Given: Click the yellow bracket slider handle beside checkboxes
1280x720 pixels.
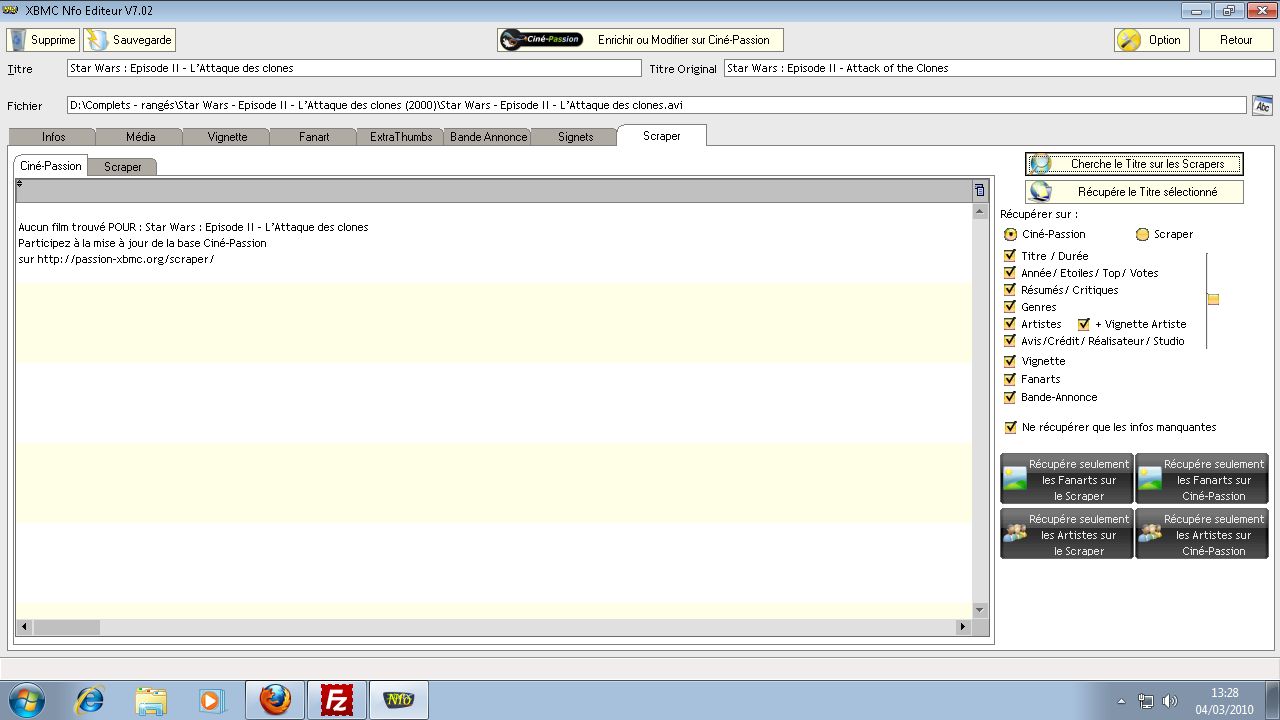Looking at the screenshot, I should 1213,299.
